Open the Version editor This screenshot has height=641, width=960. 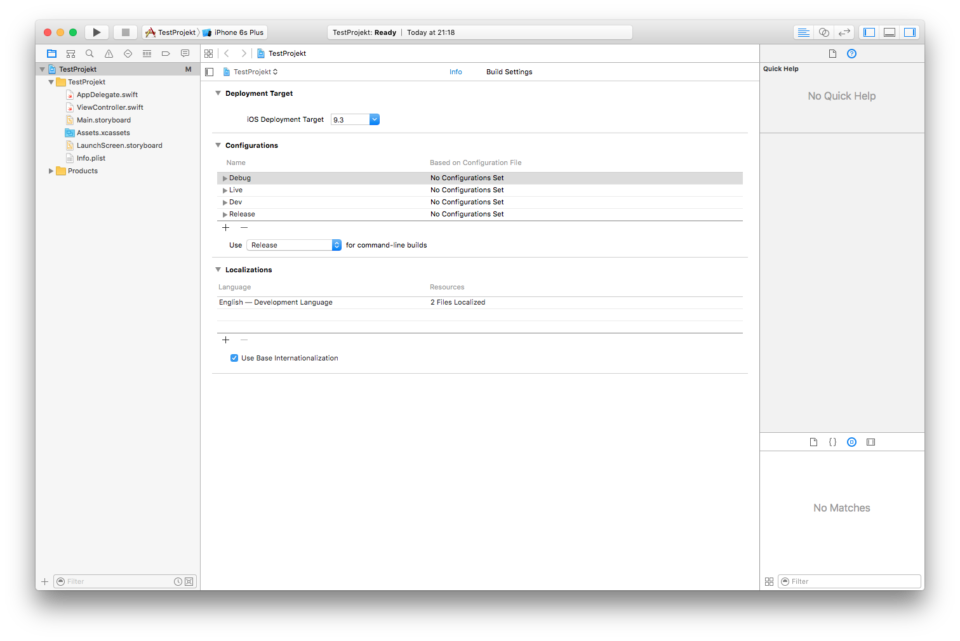point(844,32)
